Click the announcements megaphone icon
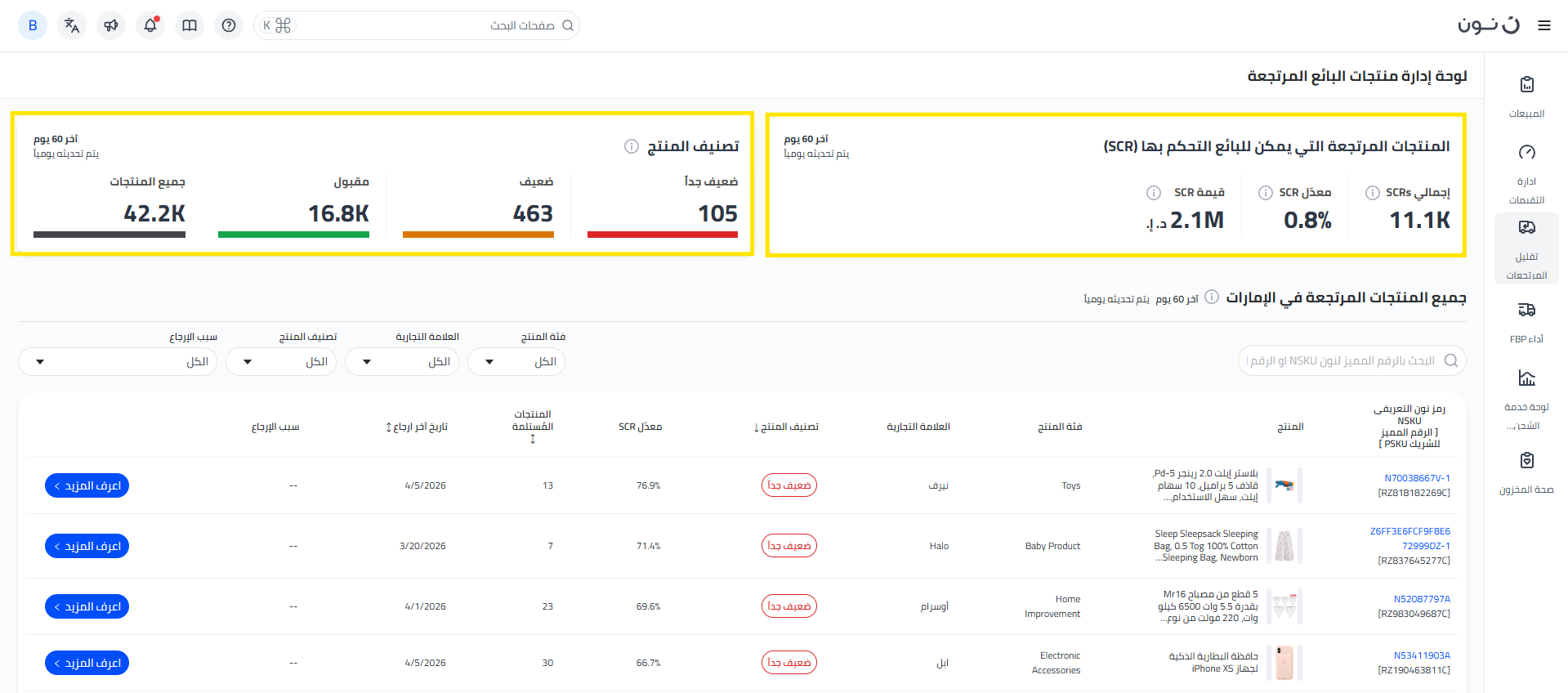 pyautogui.click(x=111, y=25)
